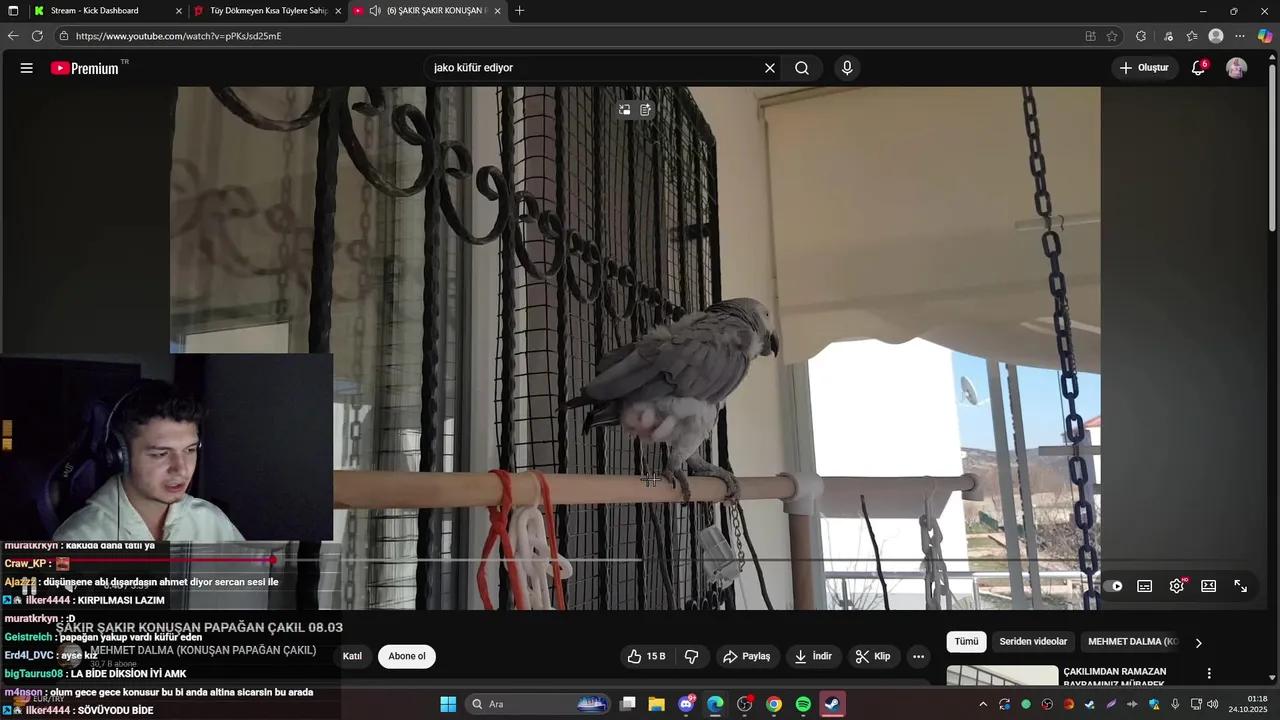Click the search magnifier button

[802, 68]
